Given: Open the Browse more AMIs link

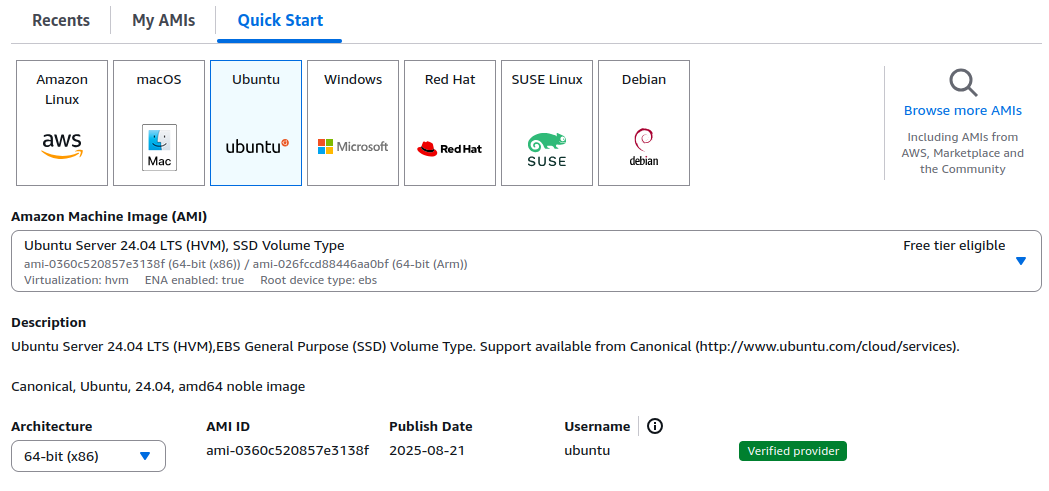Looking at the screenshot, I should click(x=963, y=110).
